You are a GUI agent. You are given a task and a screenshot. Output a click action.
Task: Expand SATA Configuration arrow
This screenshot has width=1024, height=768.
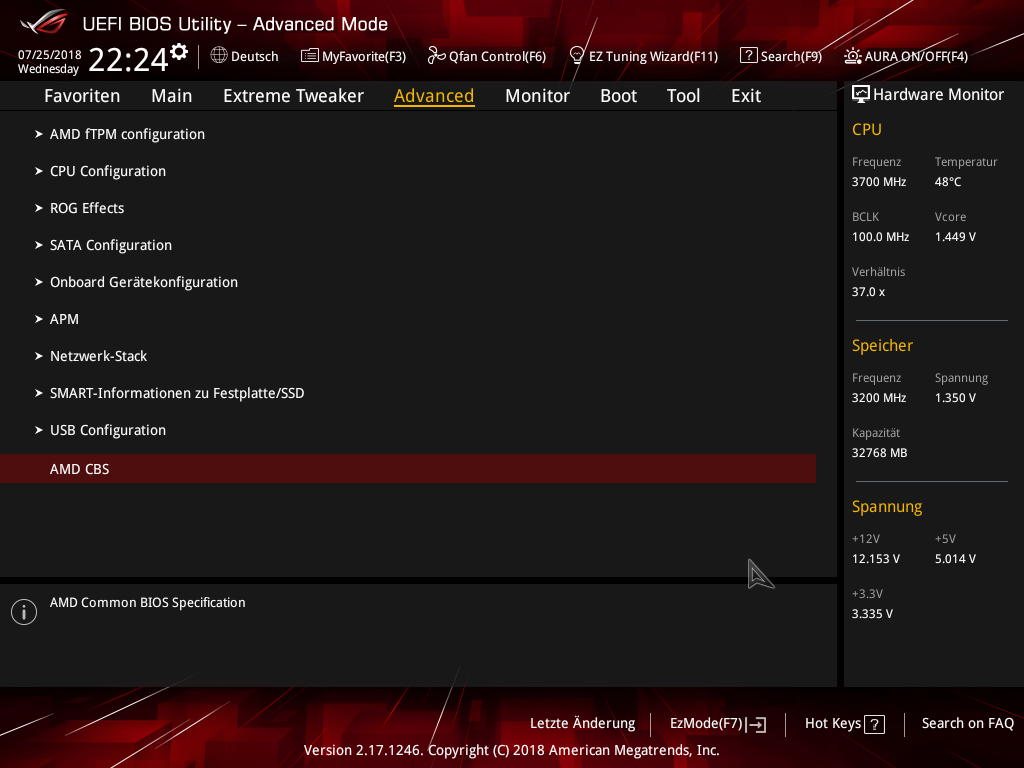click(x=39, y=245)
